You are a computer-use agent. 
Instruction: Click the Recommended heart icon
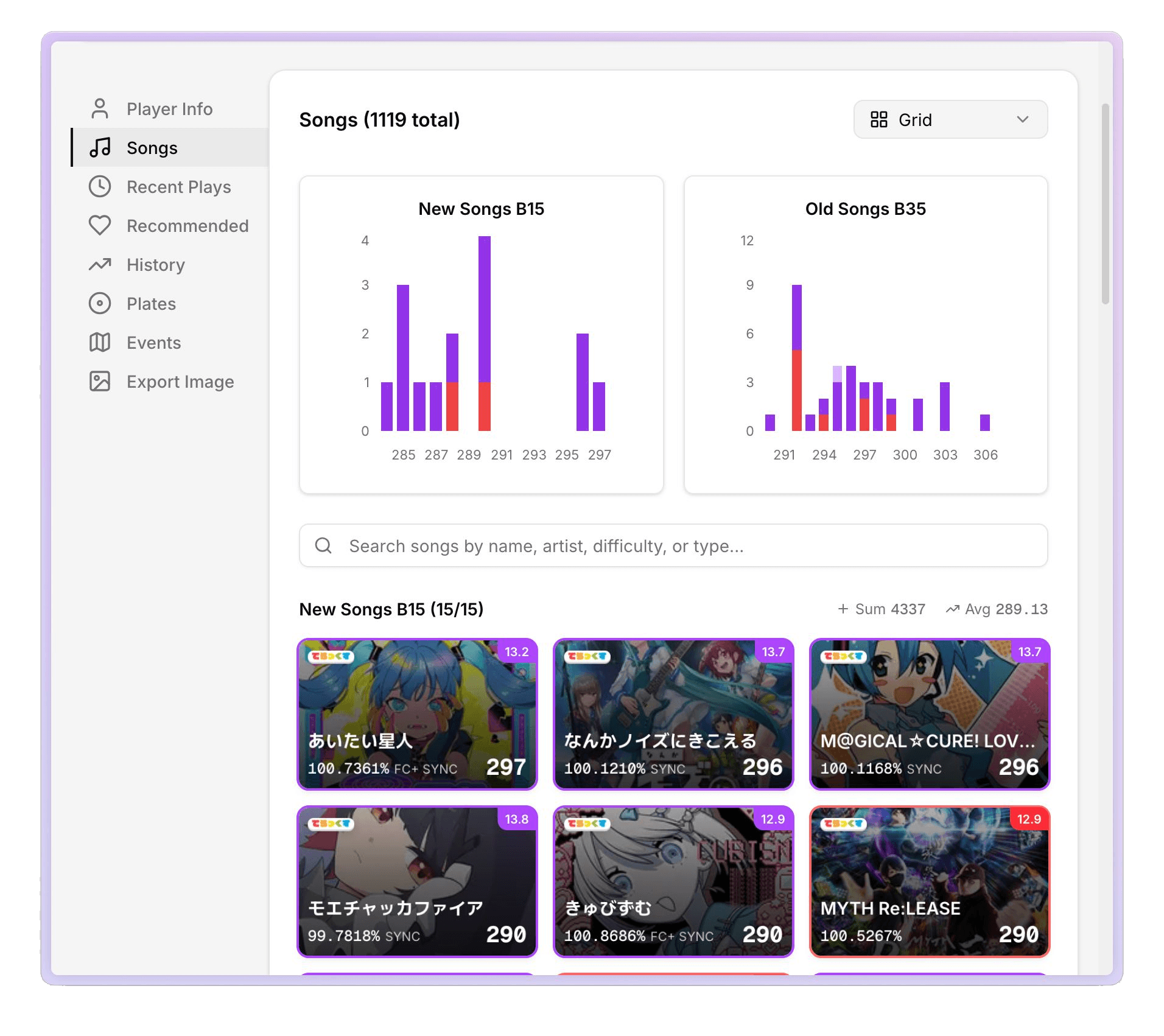(x=100, y=226)
